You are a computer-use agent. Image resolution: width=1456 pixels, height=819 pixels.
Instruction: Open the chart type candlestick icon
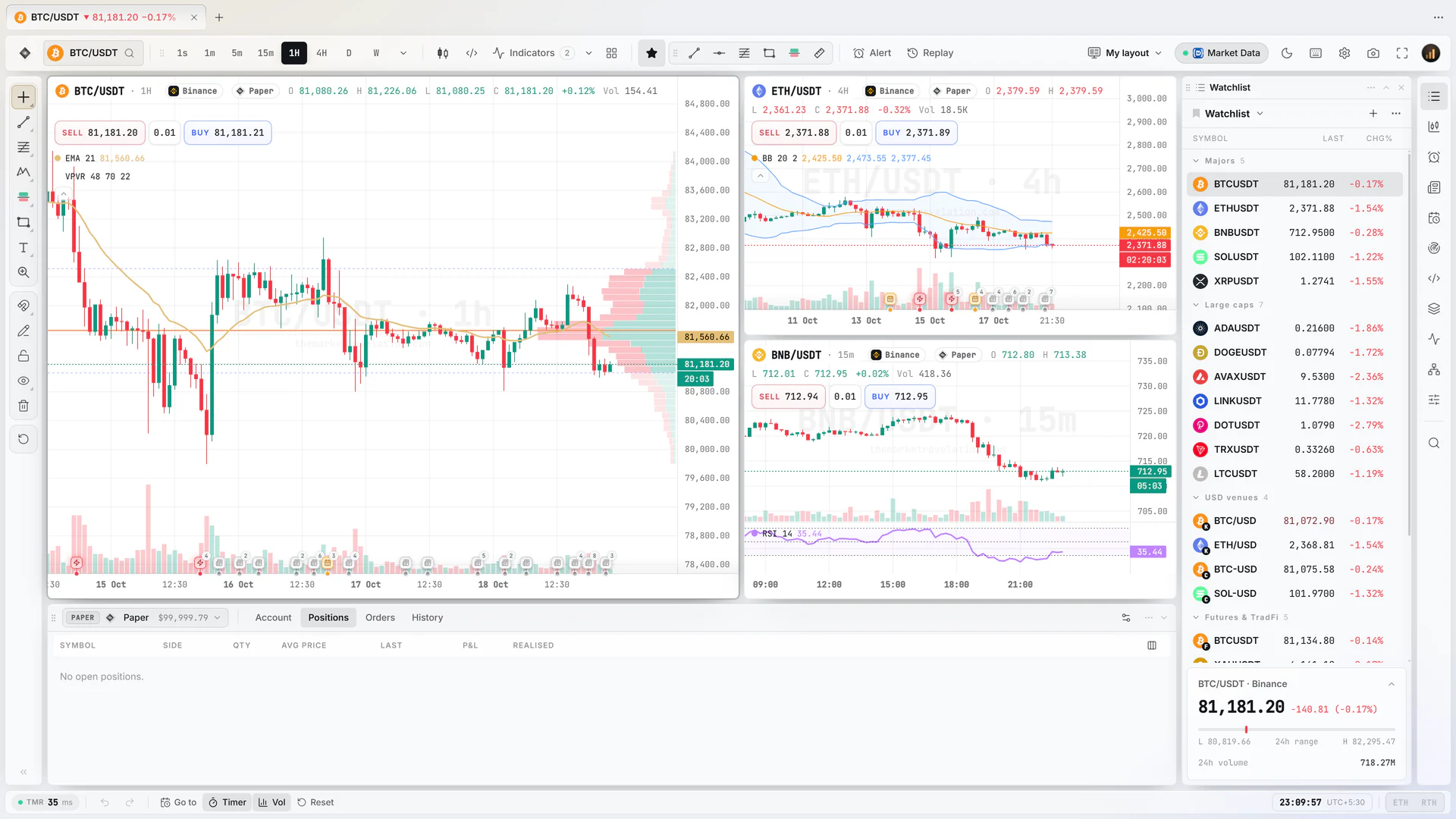click(x=443, y=53)
